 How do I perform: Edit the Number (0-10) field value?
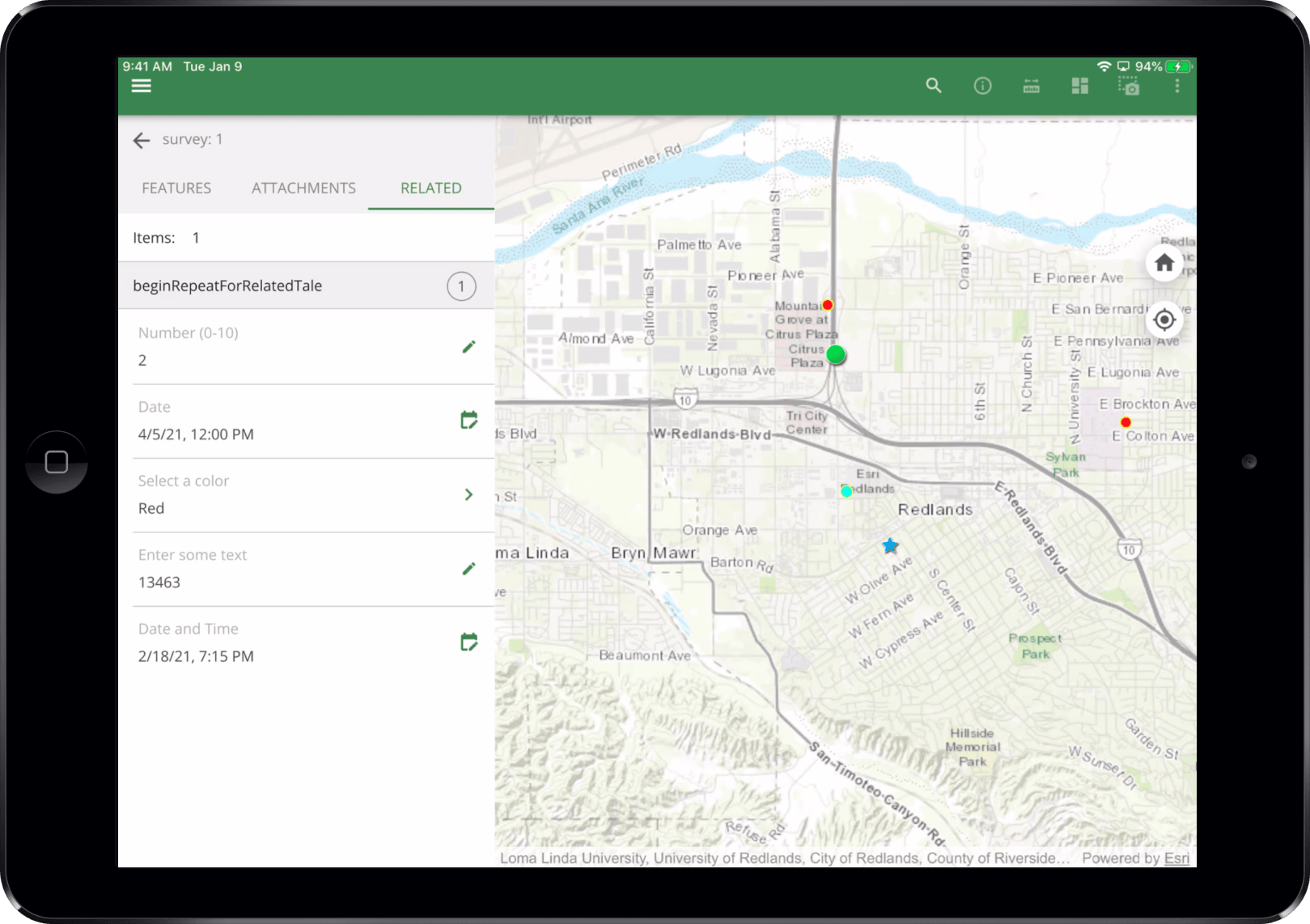[x=469, y=346]
